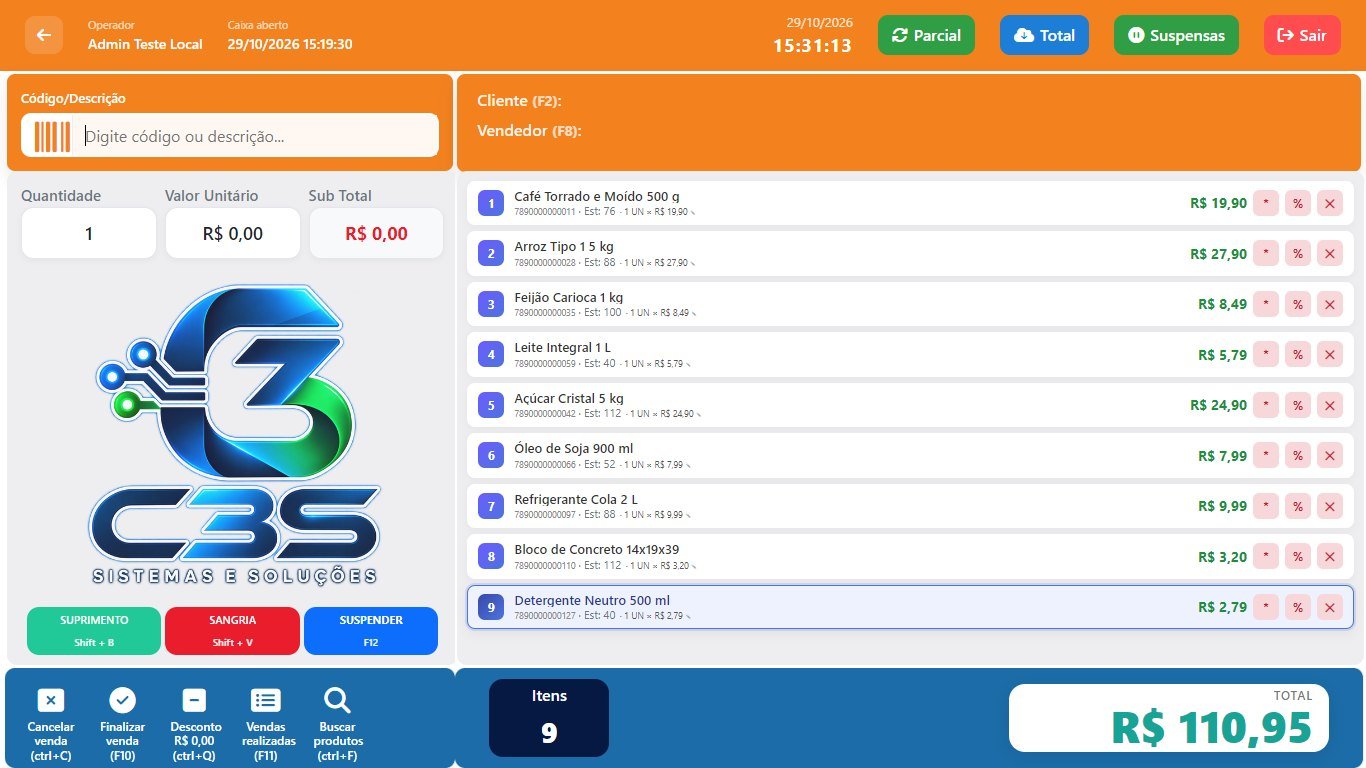Click the Total download button
This screenshot has height=768, width=1366.
pyautogui.click(x=1044, y=35)
